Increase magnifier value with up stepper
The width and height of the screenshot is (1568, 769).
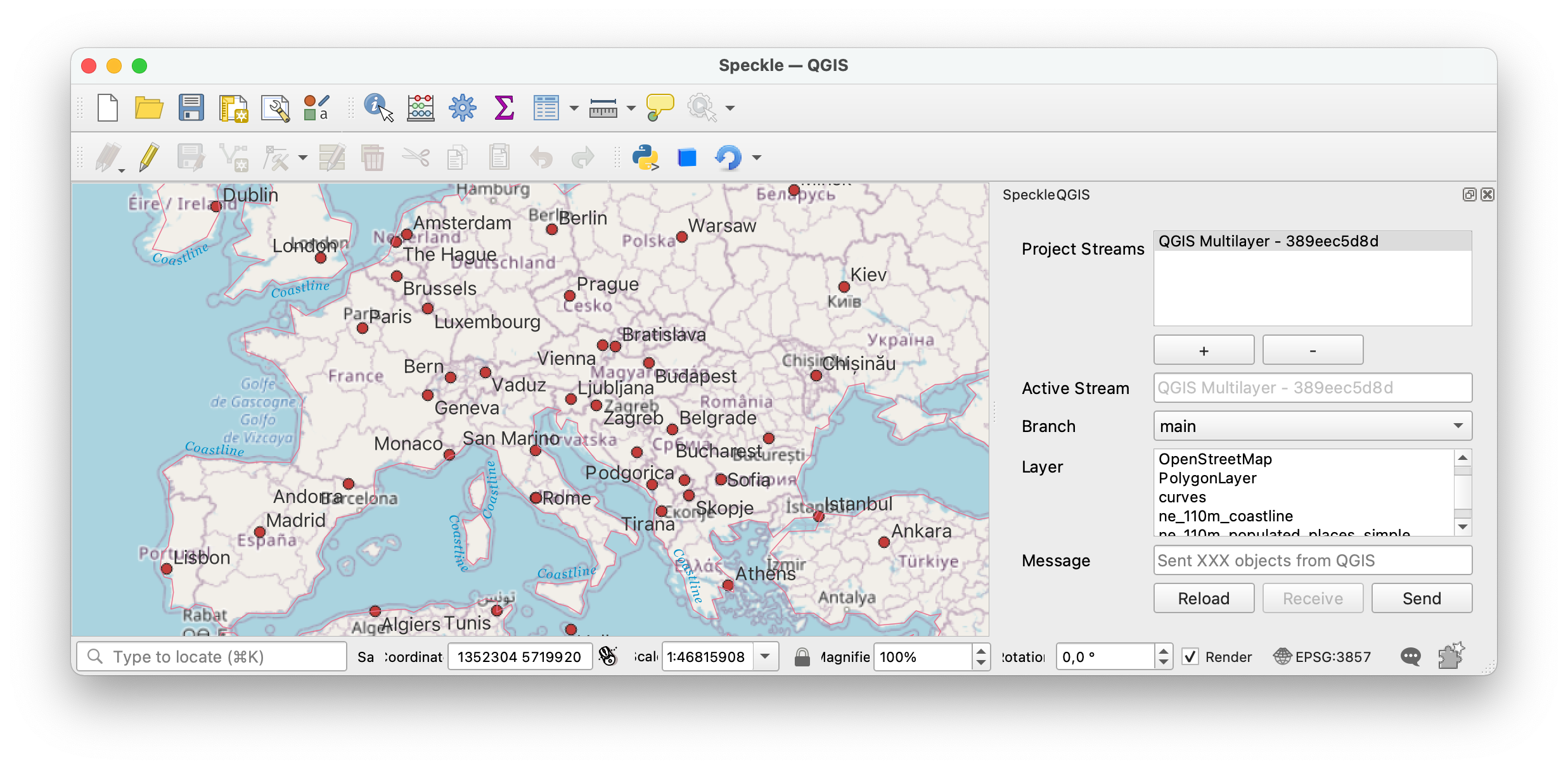tap(980, 651)
